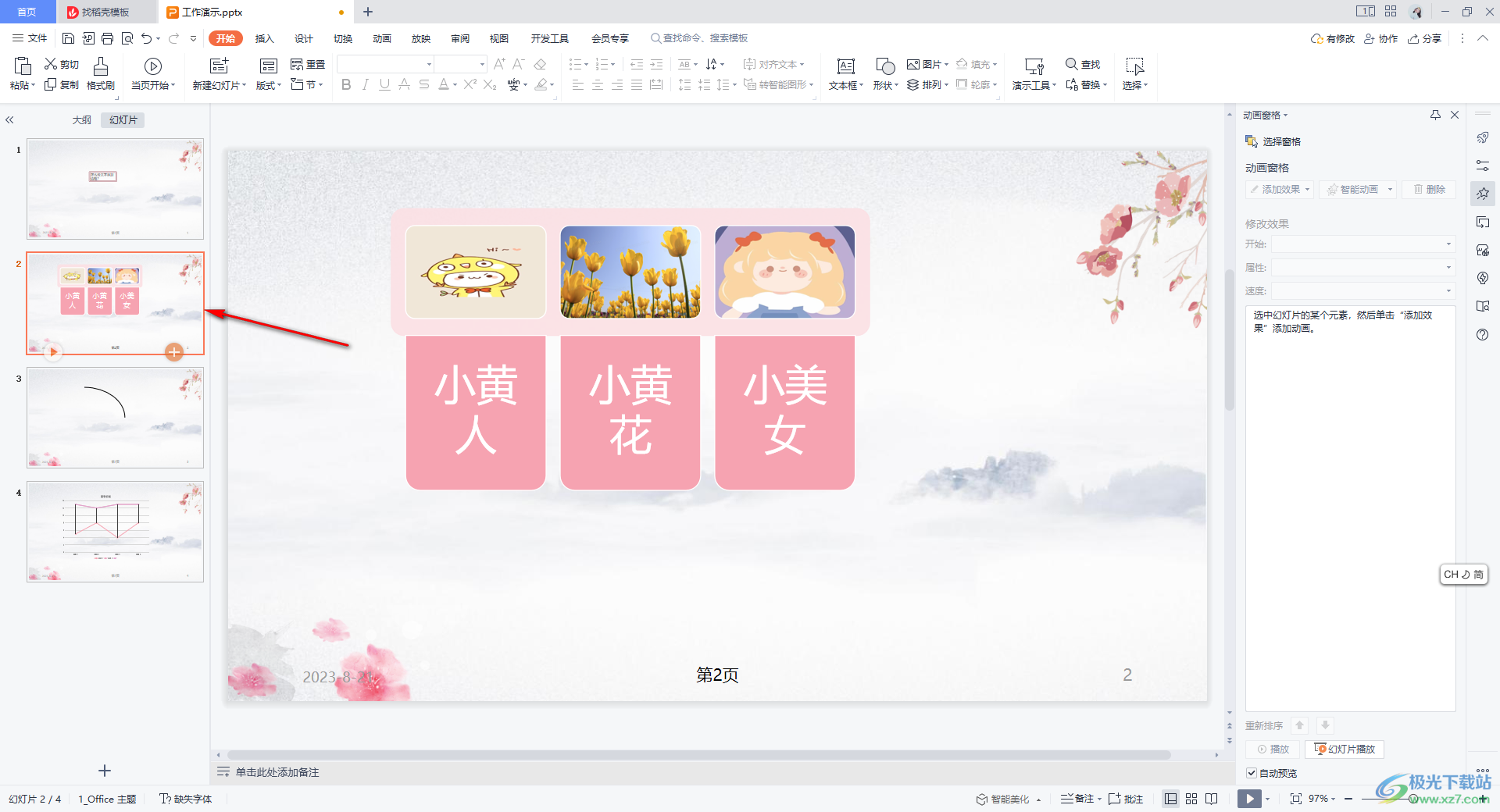This screenshot has height=812, width=1500.
Task: Click the Center Align text icon
Action: (x=598, y=84)
